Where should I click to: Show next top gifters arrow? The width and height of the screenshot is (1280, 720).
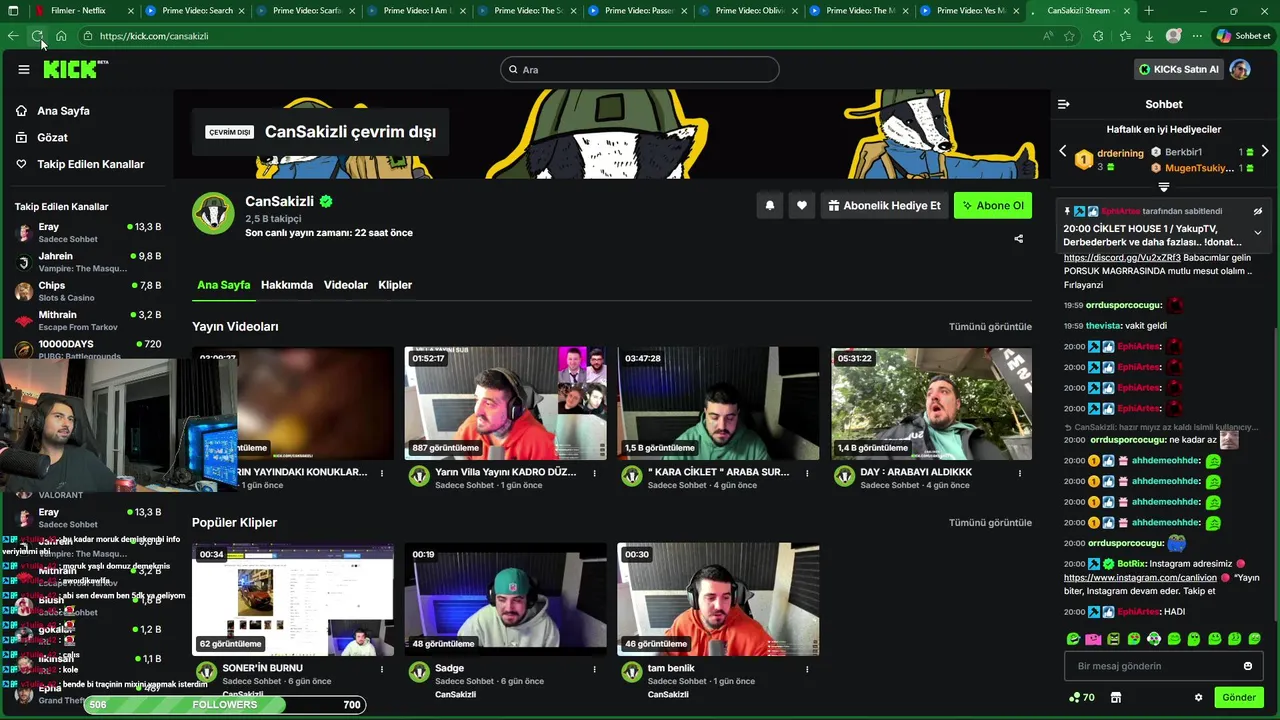tap(1265, 151)
